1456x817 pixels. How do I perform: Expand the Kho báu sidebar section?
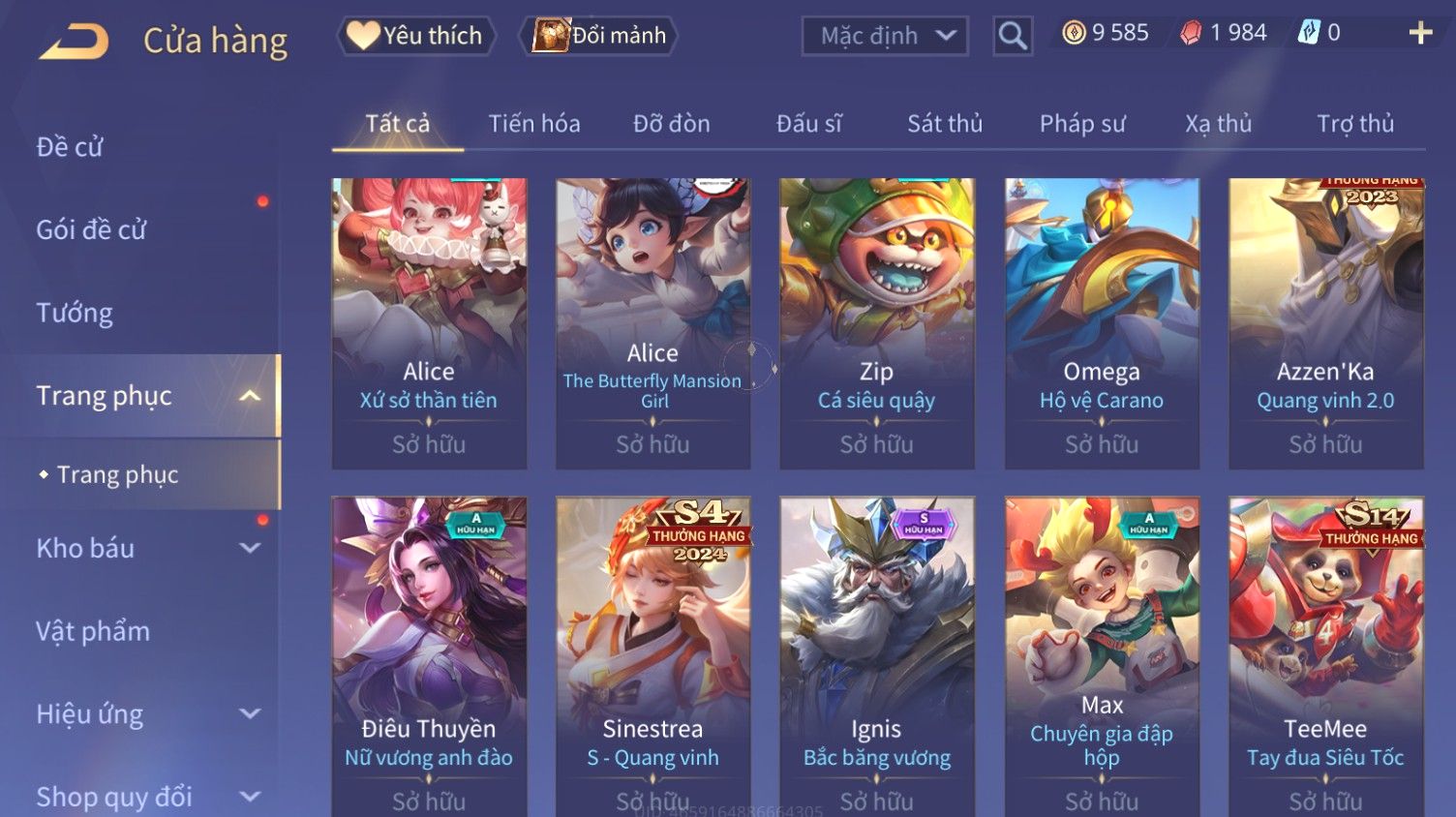[x=250, y=548]
